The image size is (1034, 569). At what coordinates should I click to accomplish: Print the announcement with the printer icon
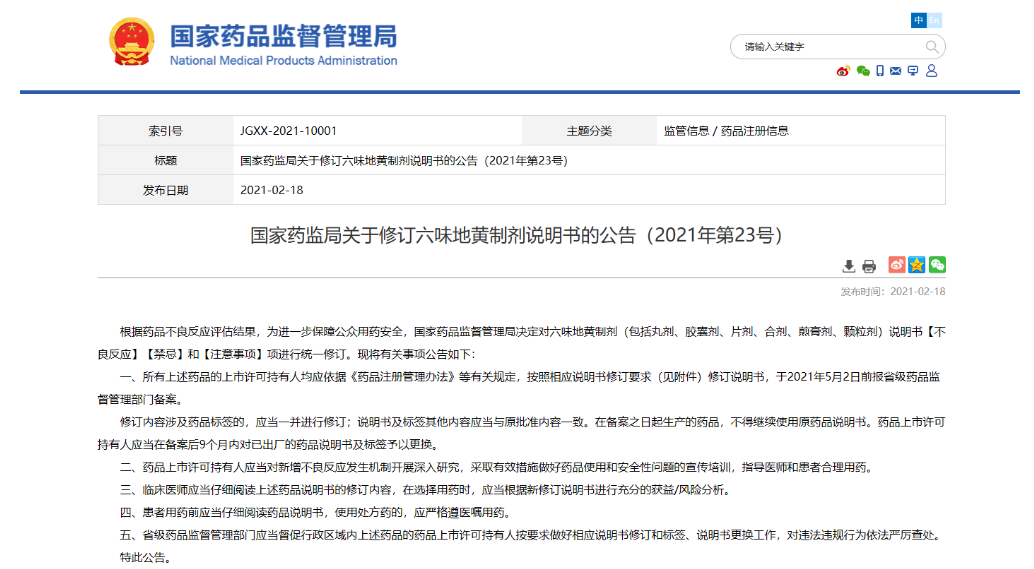click(x=869, y=266)
